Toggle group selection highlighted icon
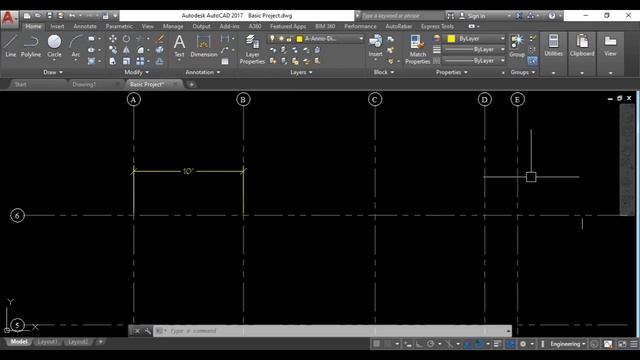This screenshot has width=640, height=360. [x=532, y=61]
